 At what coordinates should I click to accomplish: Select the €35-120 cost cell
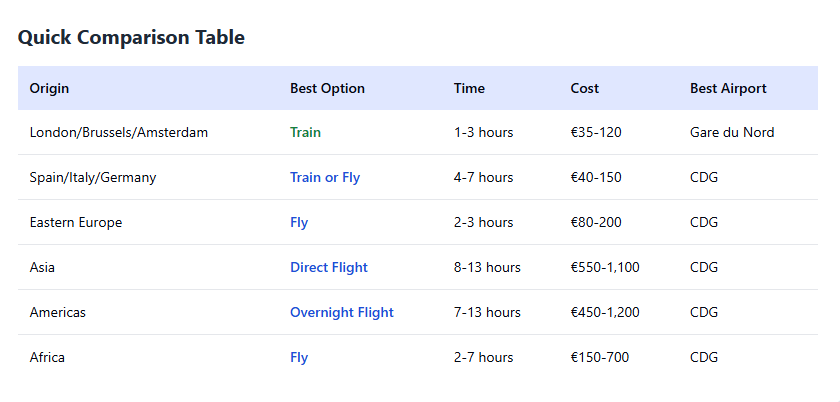(596, 132)
